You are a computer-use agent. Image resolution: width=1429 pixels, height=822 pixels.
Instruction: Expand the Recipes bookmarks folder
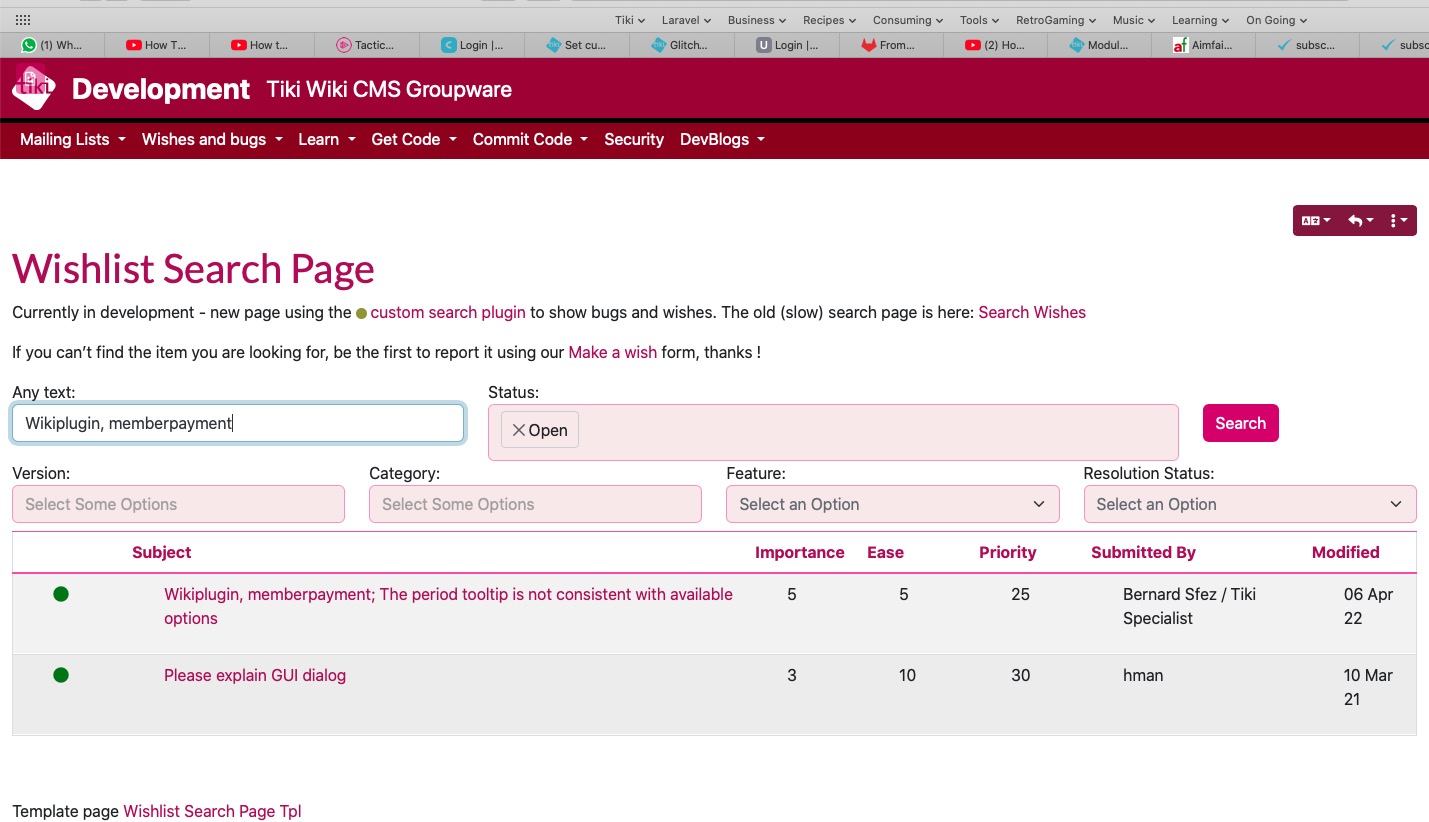pos(830,20)
